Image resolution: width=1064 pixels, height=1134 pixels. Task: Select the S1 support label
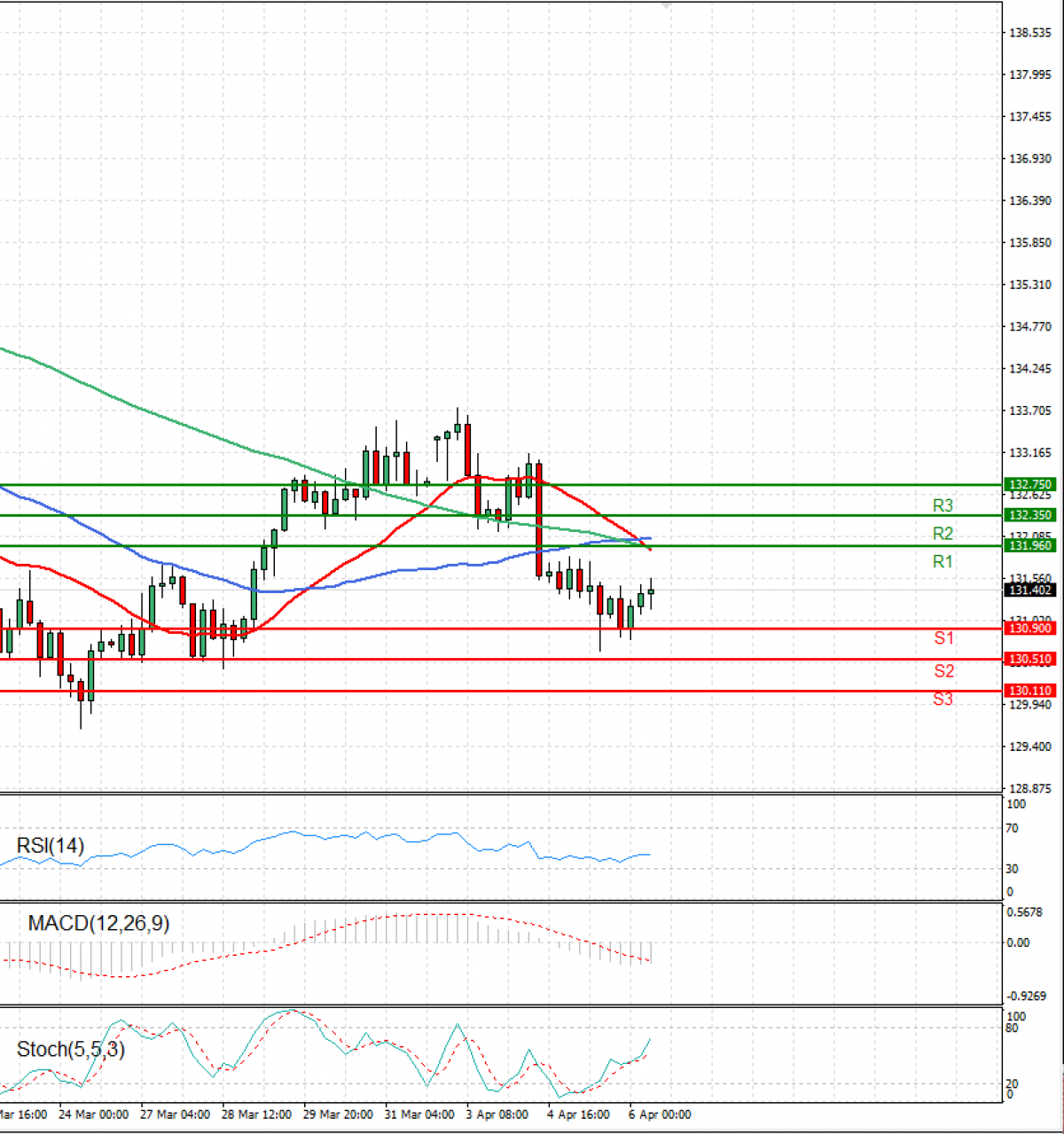coord(943,638)
